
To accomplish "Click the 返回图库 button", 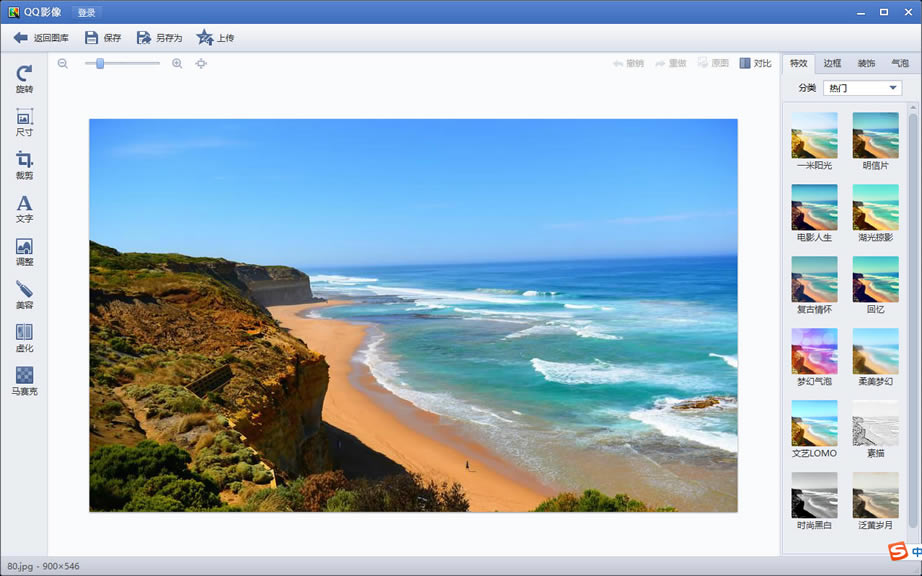I will click(41, 38).
